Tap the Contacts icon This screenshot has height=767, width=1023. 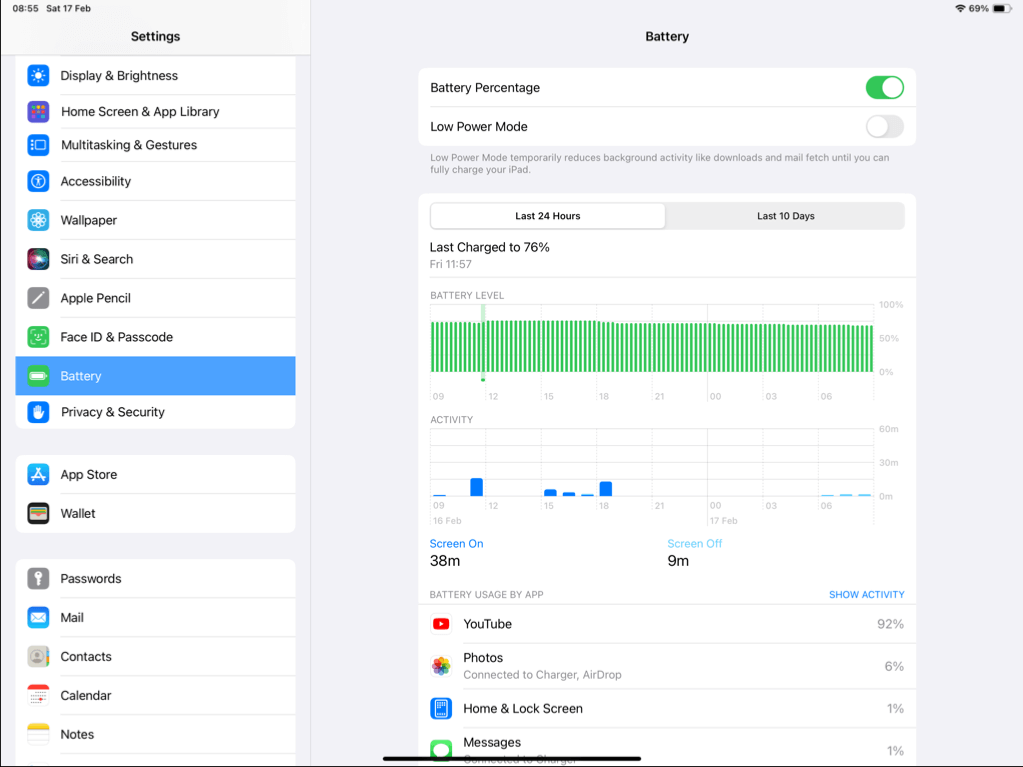click(38, 657)
